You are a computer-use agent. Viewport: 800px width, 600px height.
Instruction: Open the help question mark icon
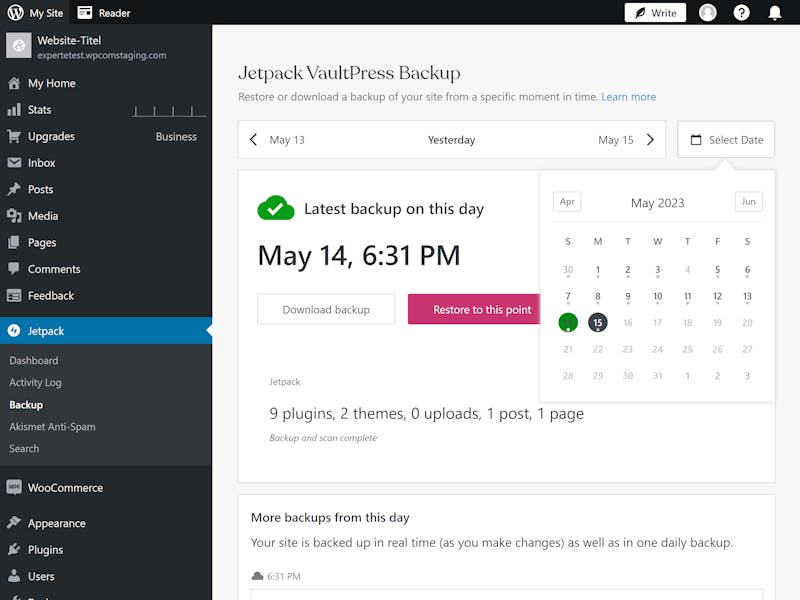pyautogui.click(x=741, y=12)
